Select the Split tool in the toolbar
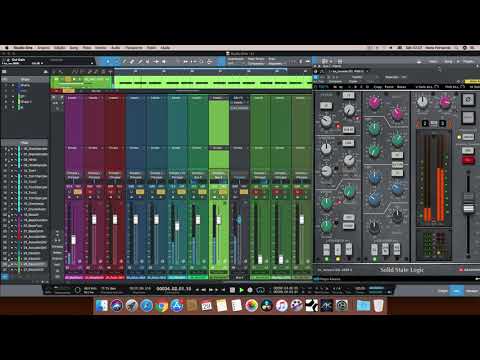The height and width of the screenshot is (360, 480). [x=124, y=62]
